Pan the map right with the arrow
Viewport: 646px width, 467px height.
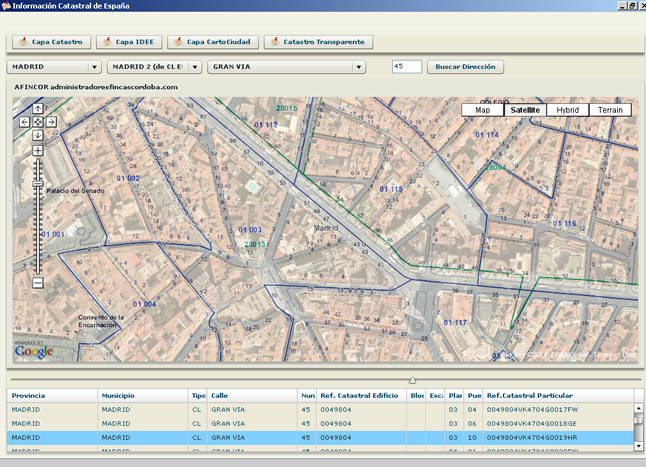point(51,122)
